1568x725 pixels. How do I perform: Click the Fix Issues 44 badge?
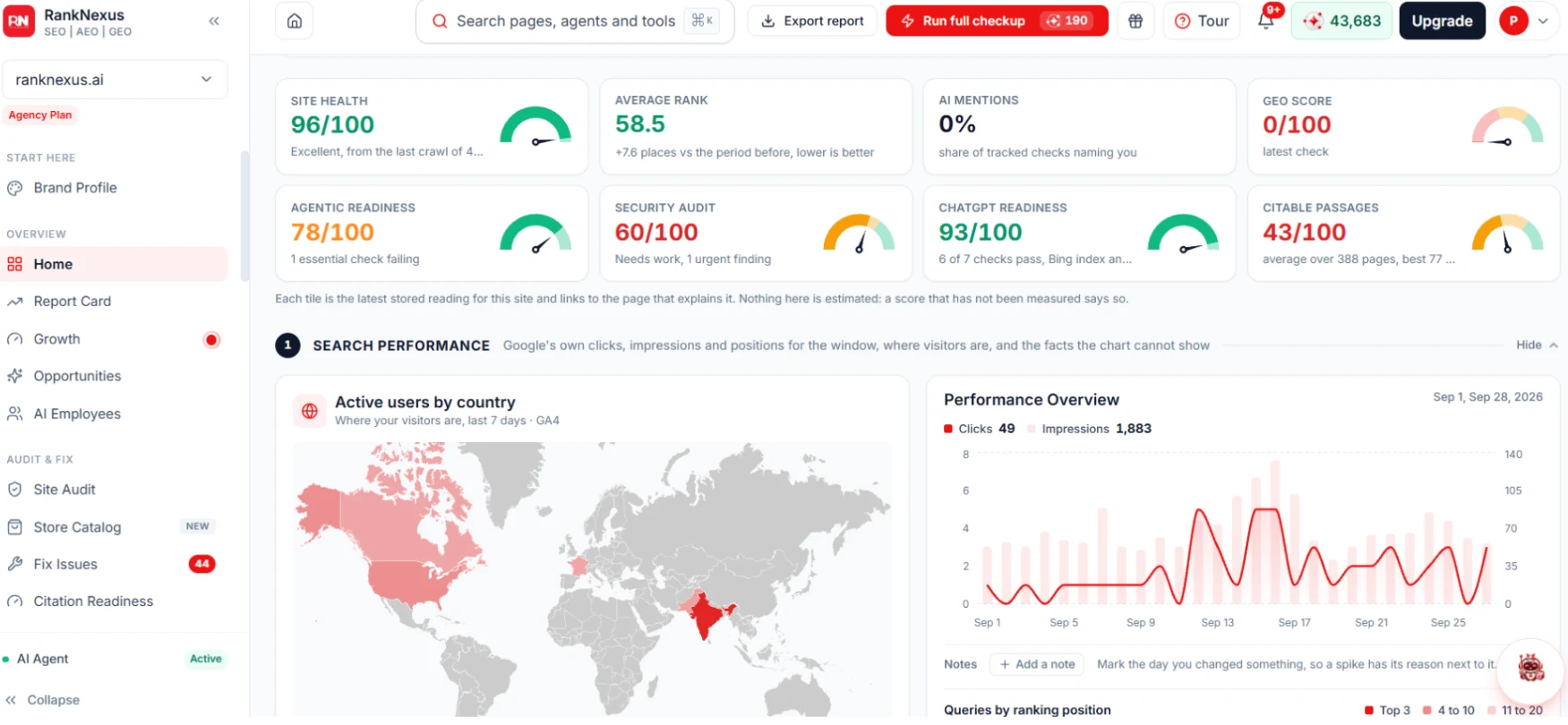202,564
